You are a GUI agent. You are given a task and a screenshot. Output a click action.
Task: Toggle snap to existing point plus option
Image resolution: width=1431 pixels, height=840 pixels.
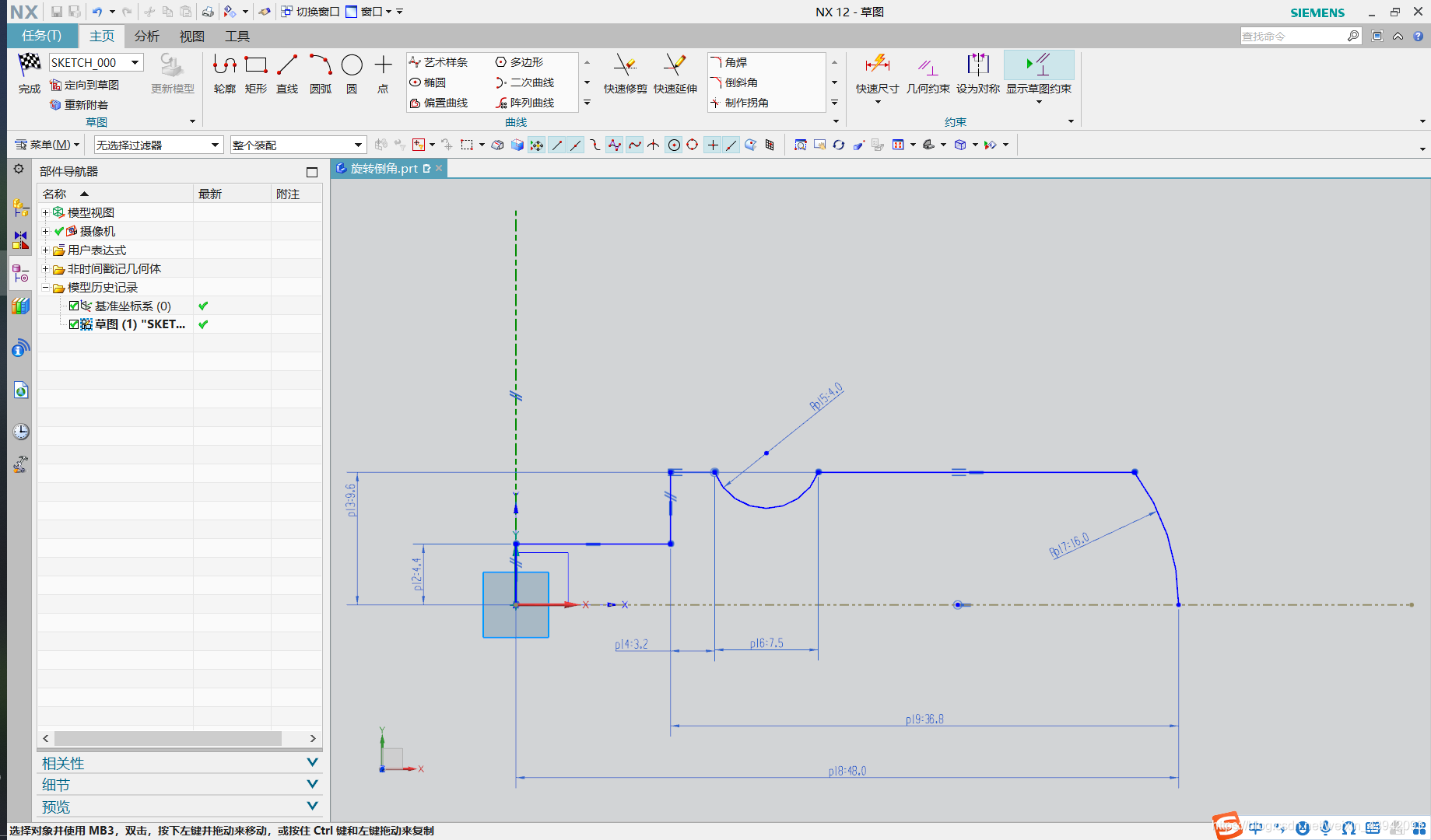(712, 145)
